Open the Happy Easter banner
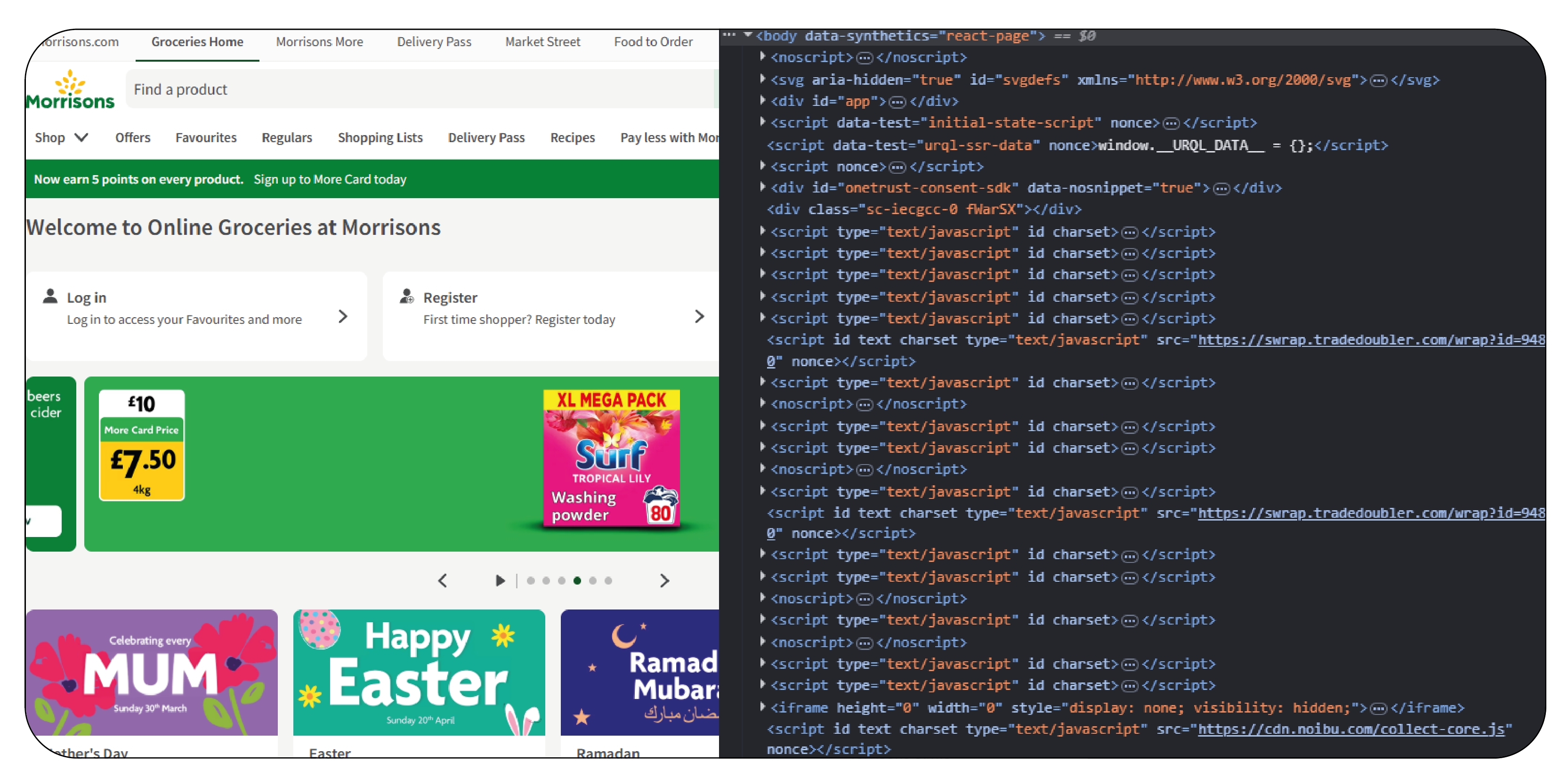This screenshot has height=778, width=1568. coord(419,673)
